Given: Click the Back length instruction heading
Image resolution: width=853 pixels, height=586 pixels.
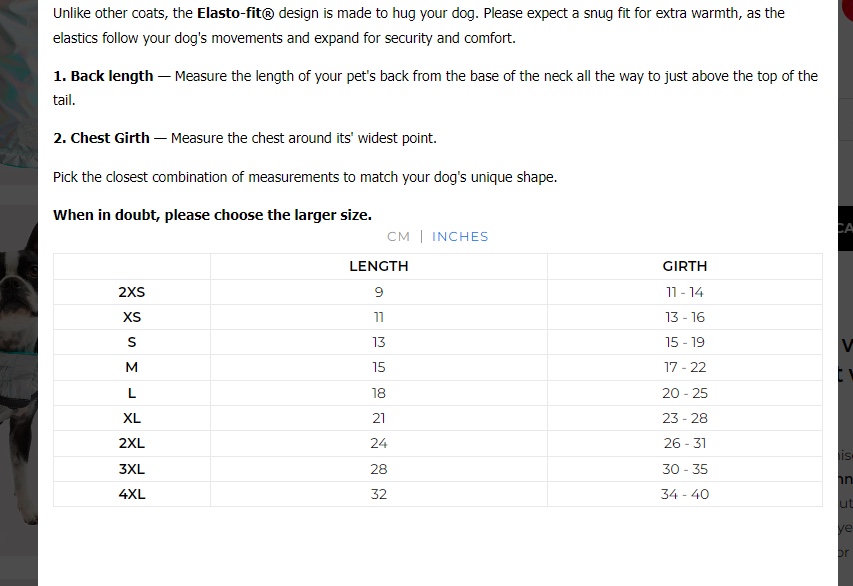Looking at the screenshot, I should [x=103, y=76].
